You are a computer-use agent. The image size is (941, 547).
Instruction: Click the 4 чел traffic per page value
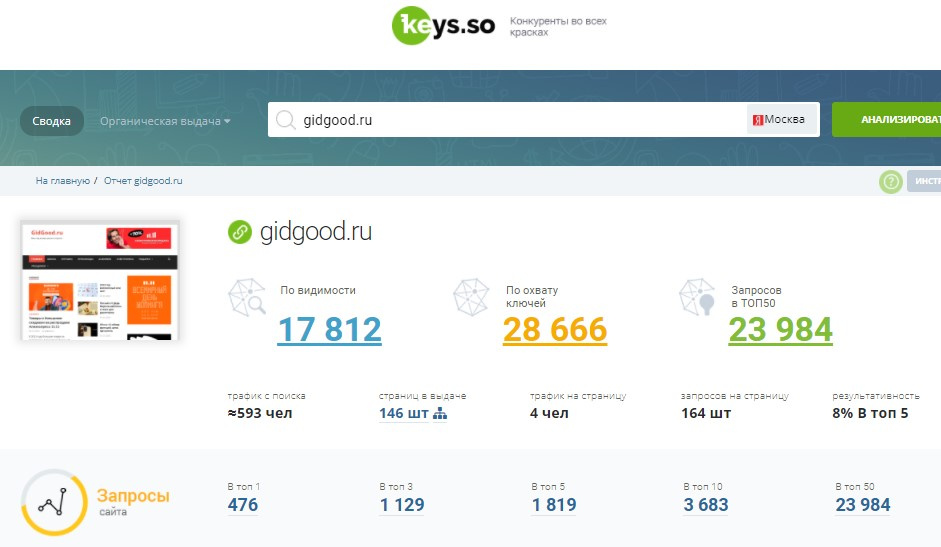coord(549,413)
